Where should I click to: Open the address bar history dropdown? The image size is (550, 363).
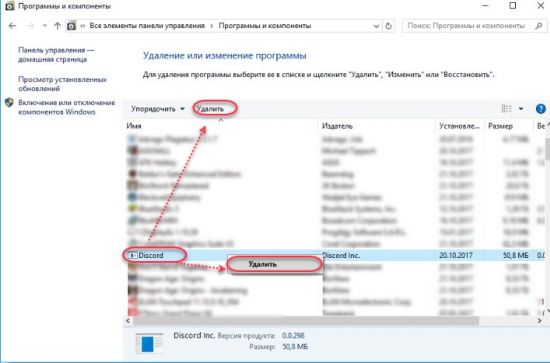[376, 26]
